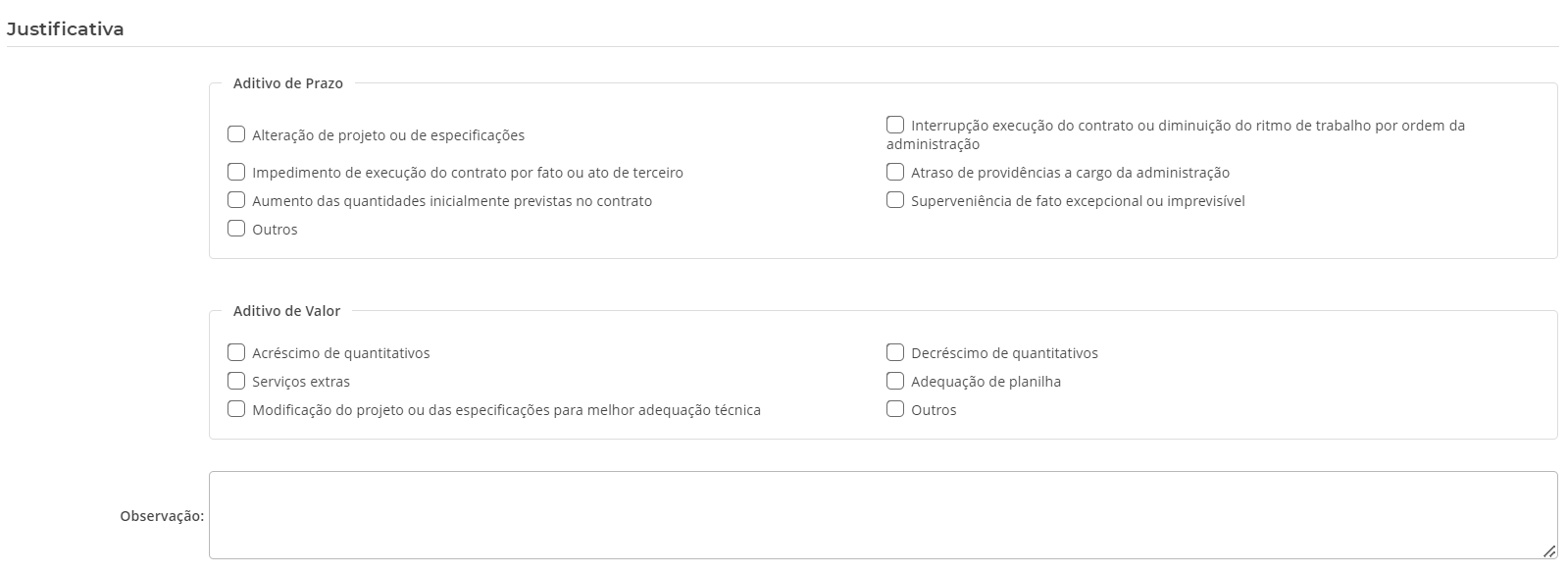Click the 'Aditivo de Prazo' group legend
Image resolution: width=1568 pixels, height=575 pixels.
tap(288, 83)
